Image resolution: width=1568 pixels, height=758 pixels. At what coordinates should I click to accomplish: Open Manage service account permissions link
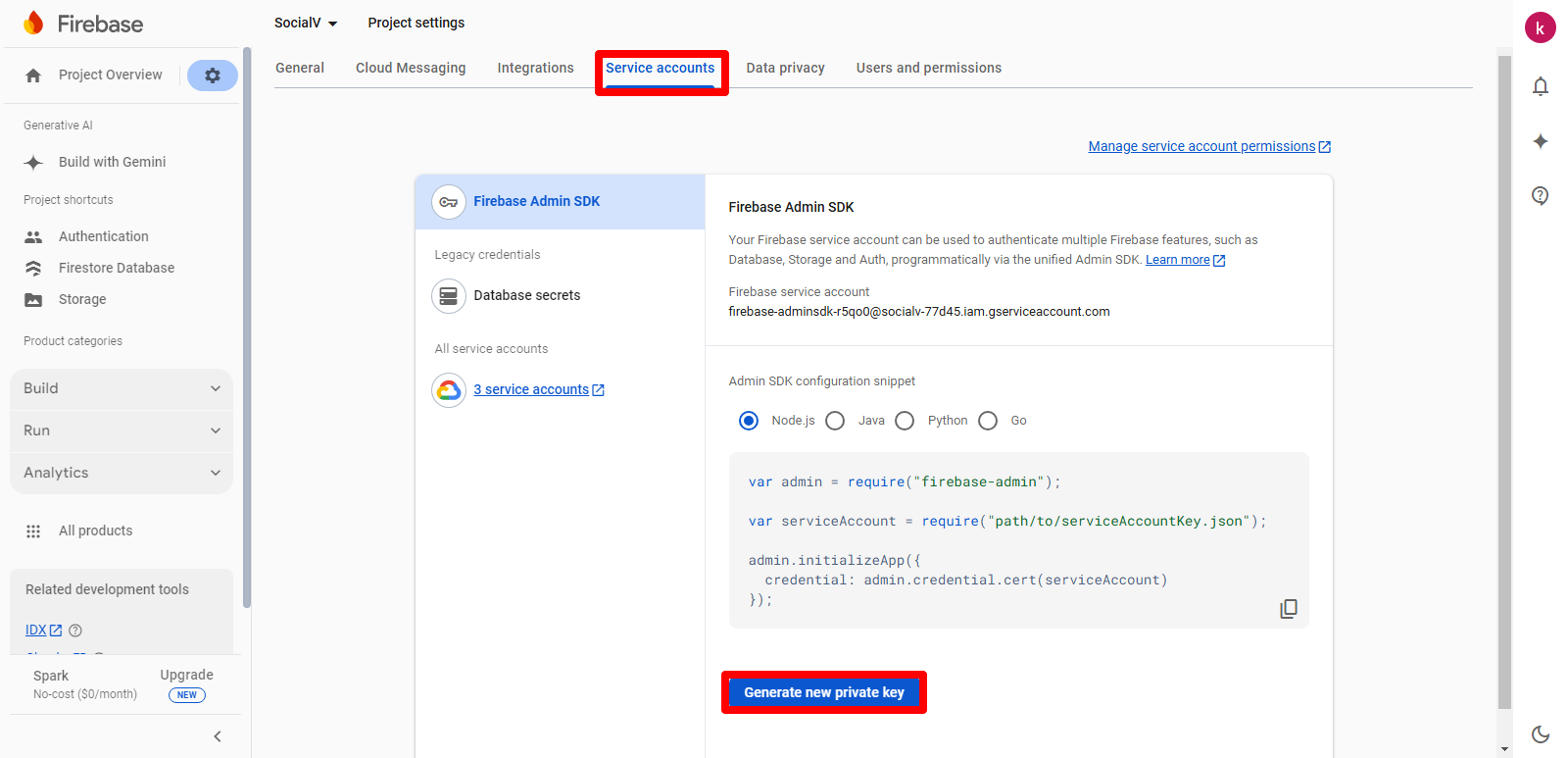(1201, 146)
